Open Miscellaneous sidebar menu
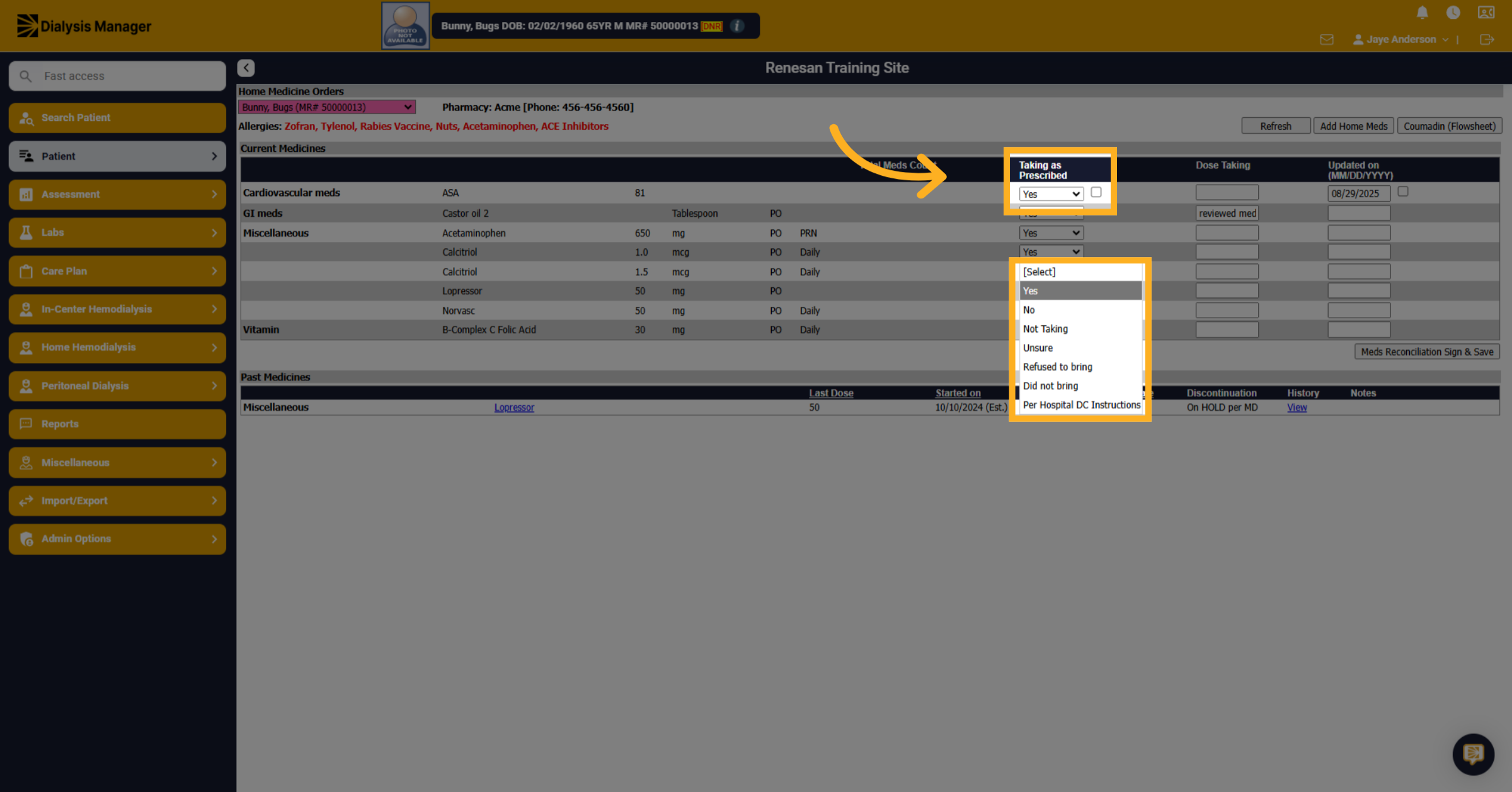 coord(117,462)
